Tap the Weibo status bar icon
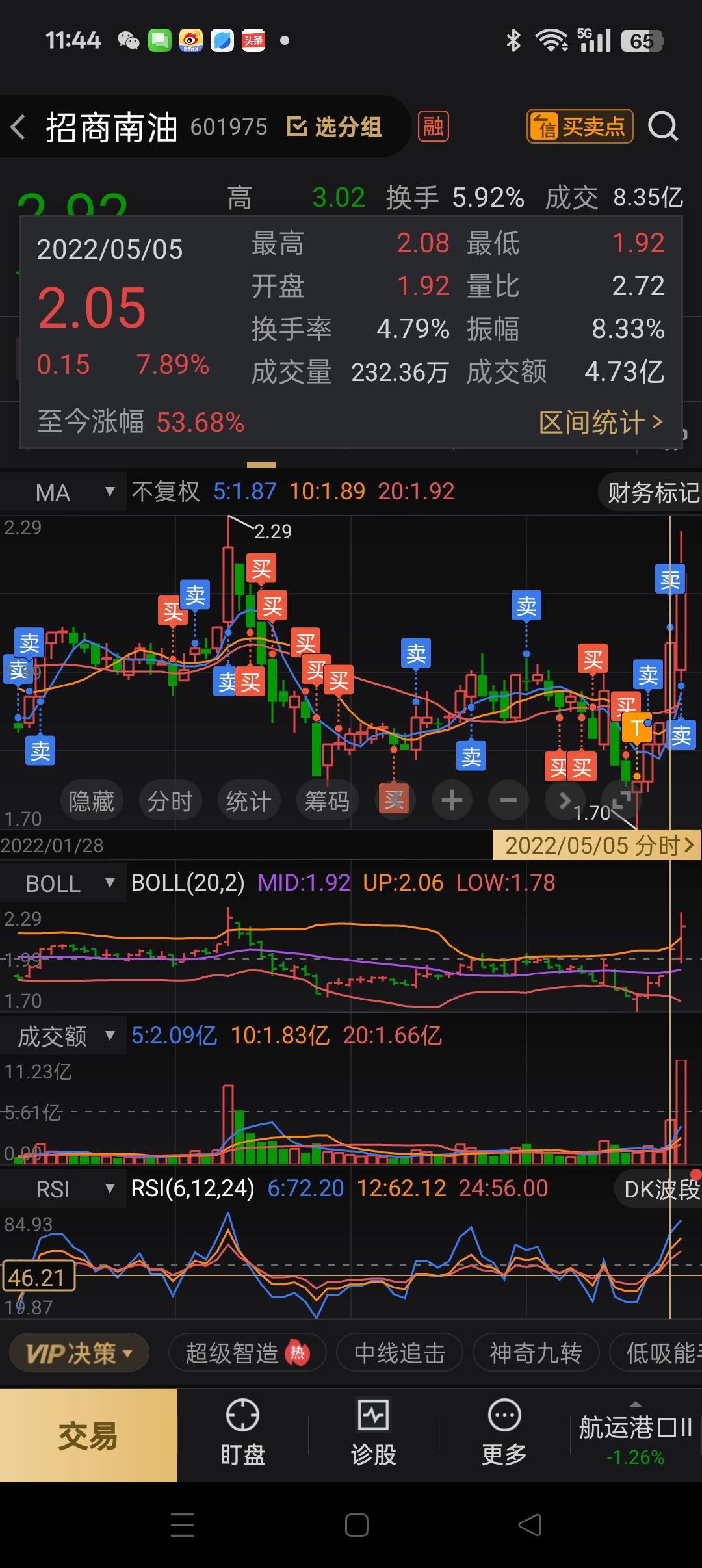702x1568 pixels. [x=191, y=40]
